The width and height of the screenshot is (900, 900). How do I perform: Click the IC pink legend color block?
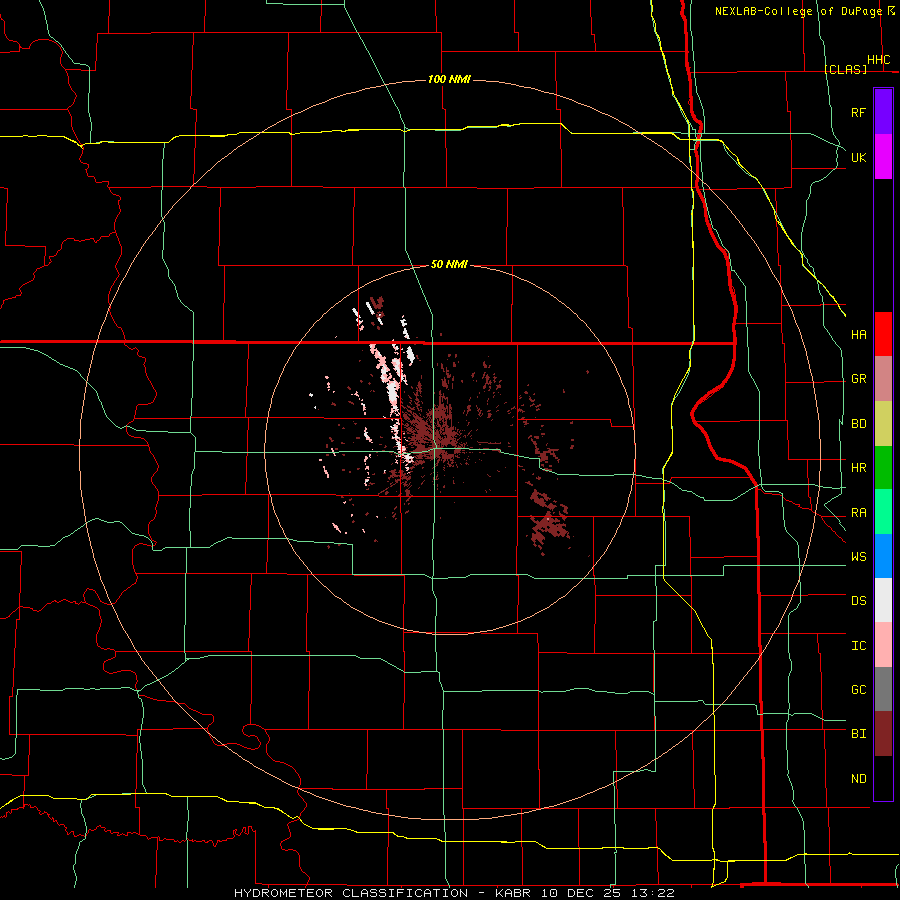coord(883,645)
